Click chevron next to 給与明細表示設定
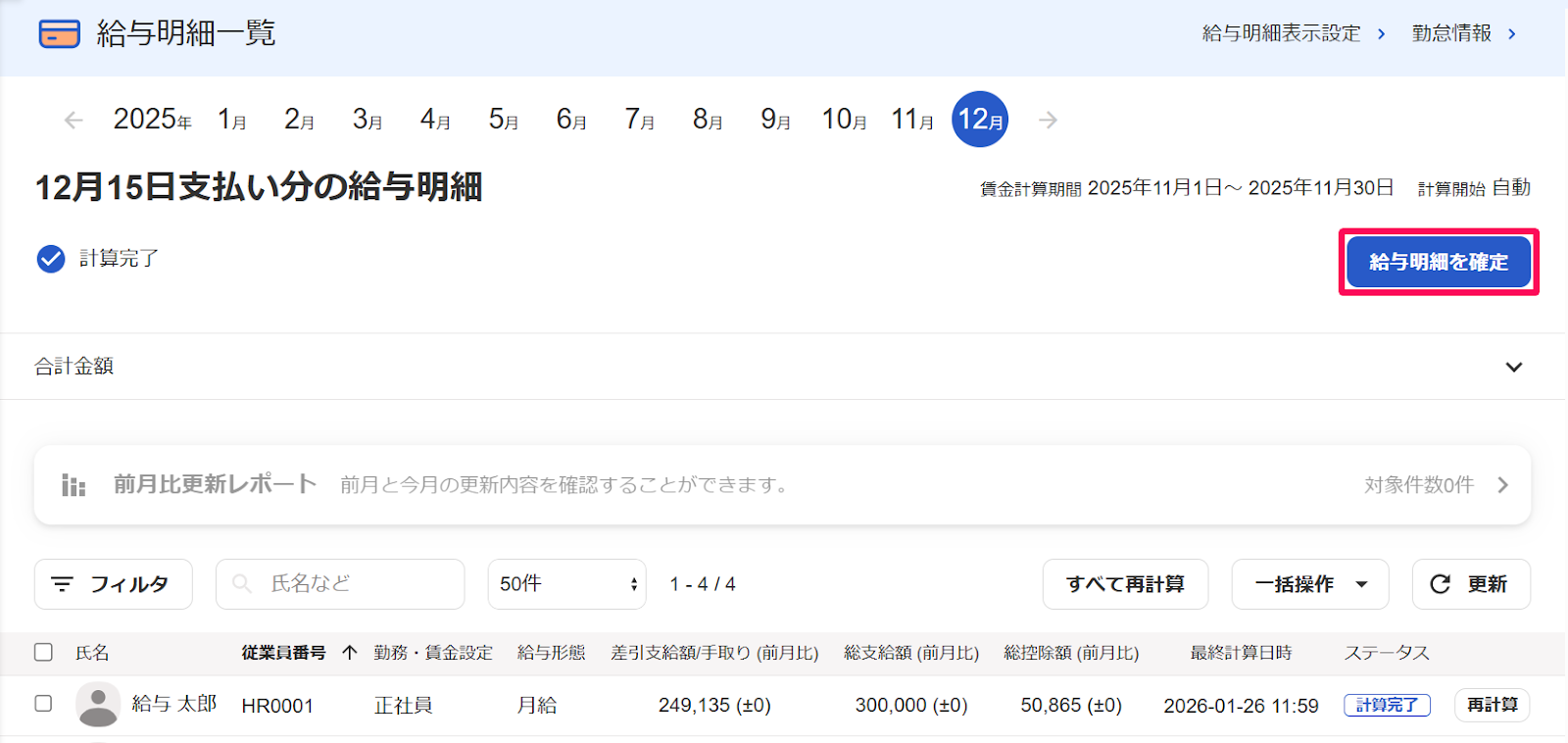1568x743 pixels. coord(1381,34)
